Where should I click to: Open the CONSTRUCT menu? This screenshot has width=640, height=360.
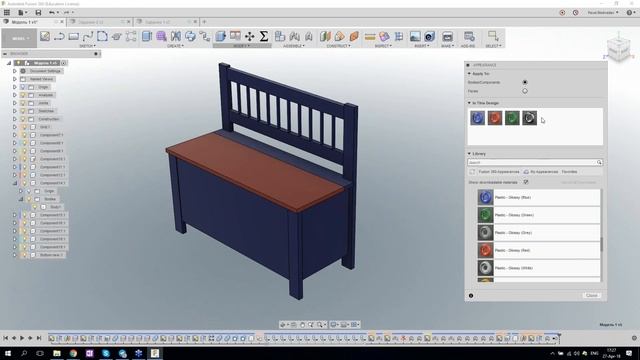338,46
